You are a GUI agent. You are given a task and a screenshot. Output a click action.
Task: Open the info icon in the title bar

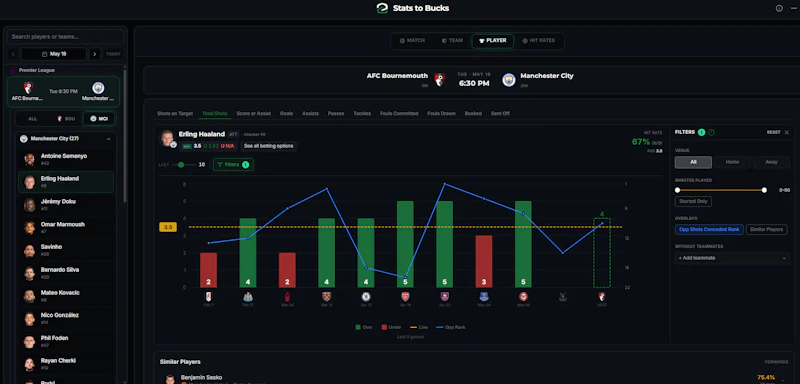(x=779, y=8)
